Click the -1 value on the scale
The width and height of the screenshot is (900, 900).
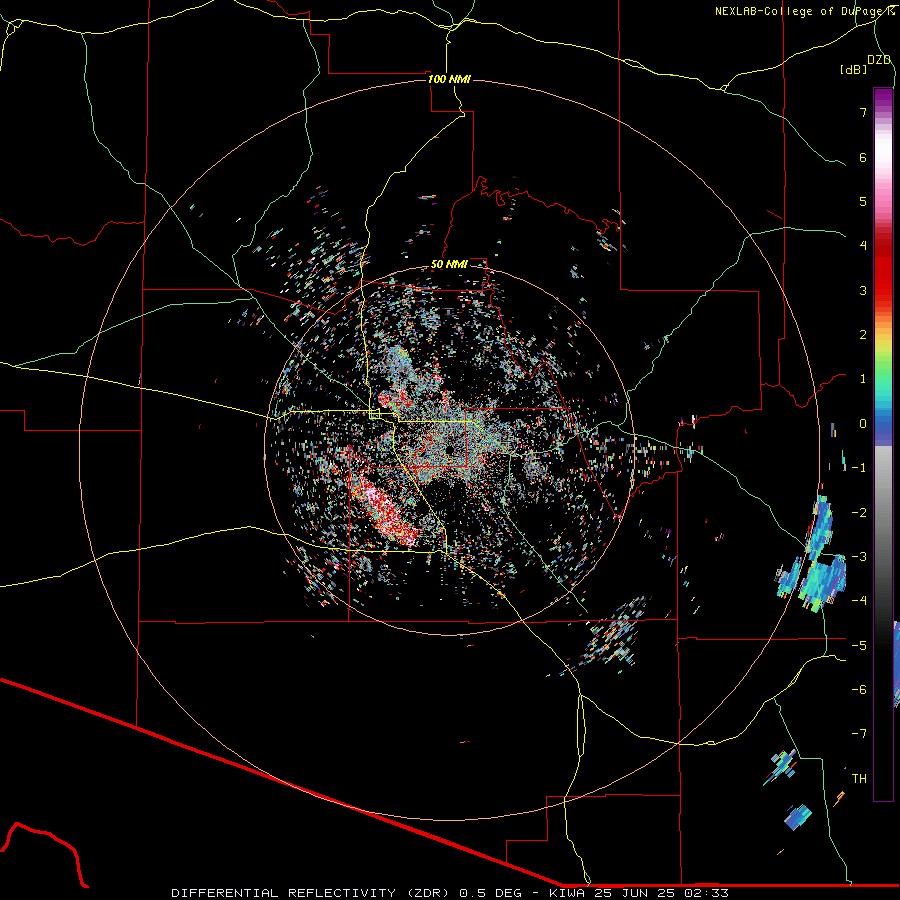coord(859,468)
